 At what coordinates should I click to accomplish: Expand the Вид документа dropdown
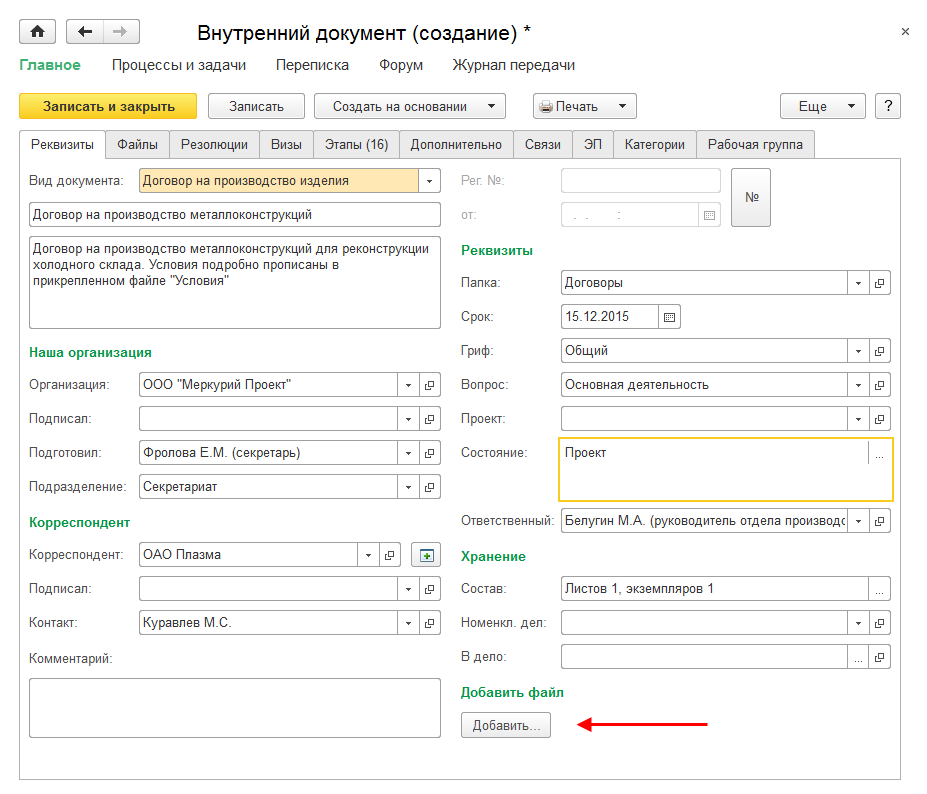pyautogui.click(x=430, y=181)
